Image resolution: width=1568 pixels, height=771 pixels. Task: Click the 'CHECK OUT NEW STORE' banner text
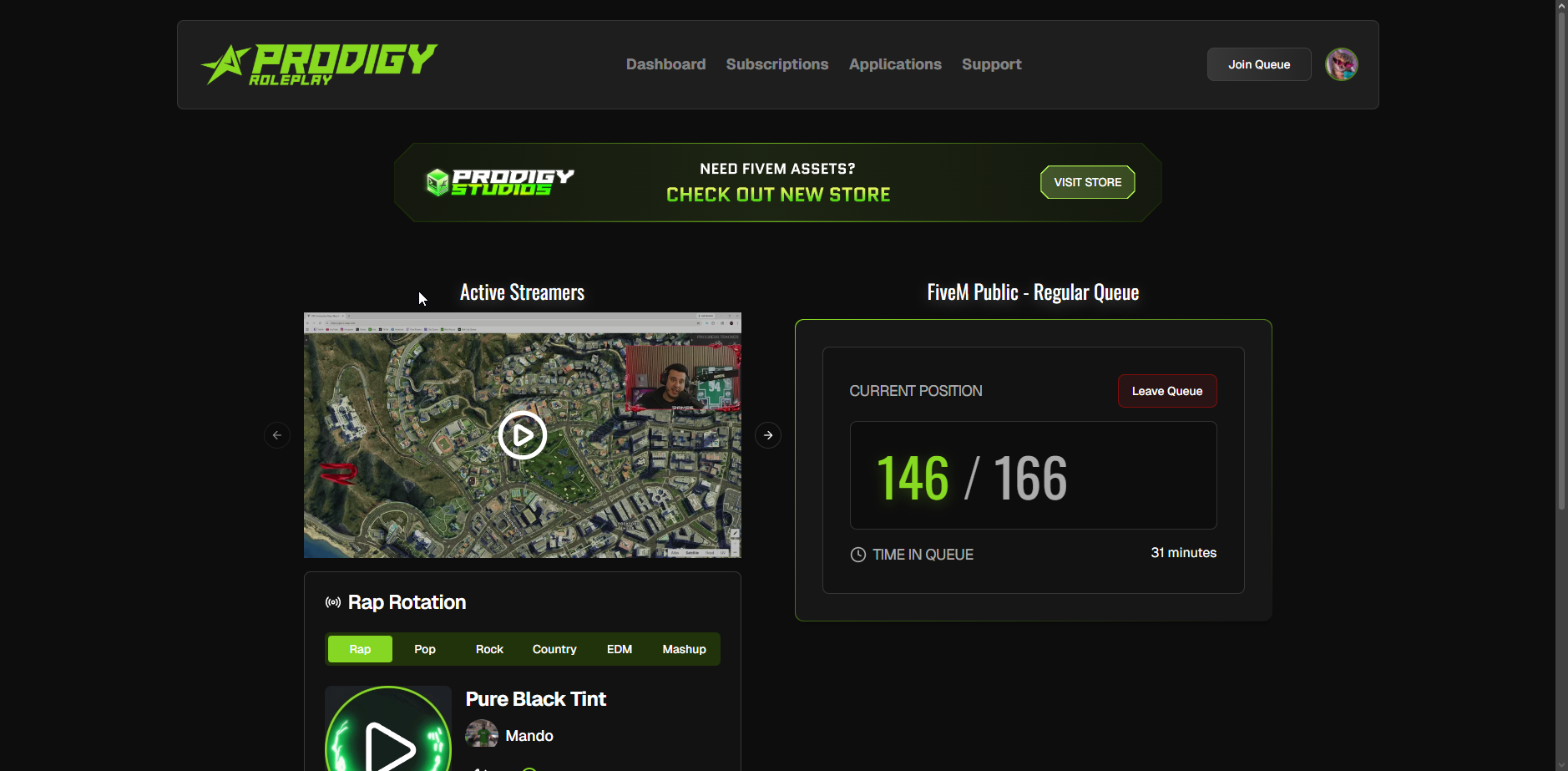778,195
